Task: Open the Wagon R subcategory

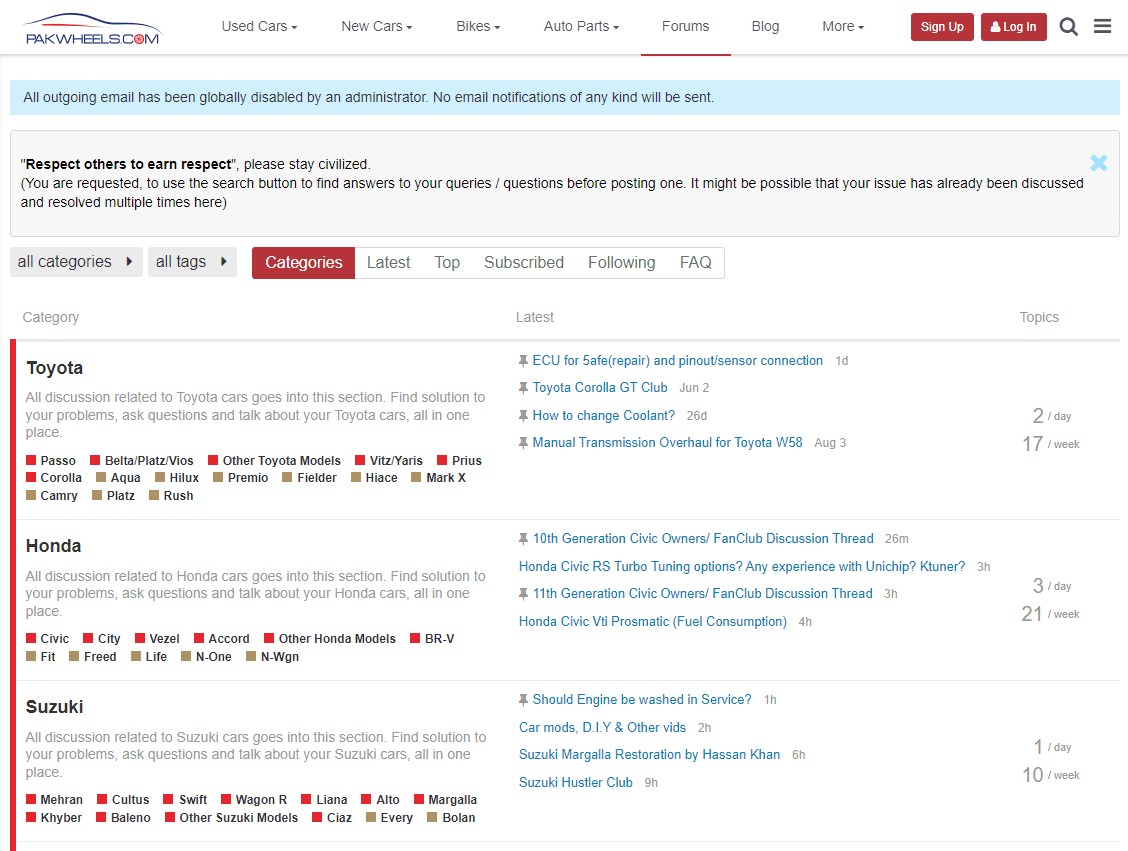Action: tap(261, 800)
